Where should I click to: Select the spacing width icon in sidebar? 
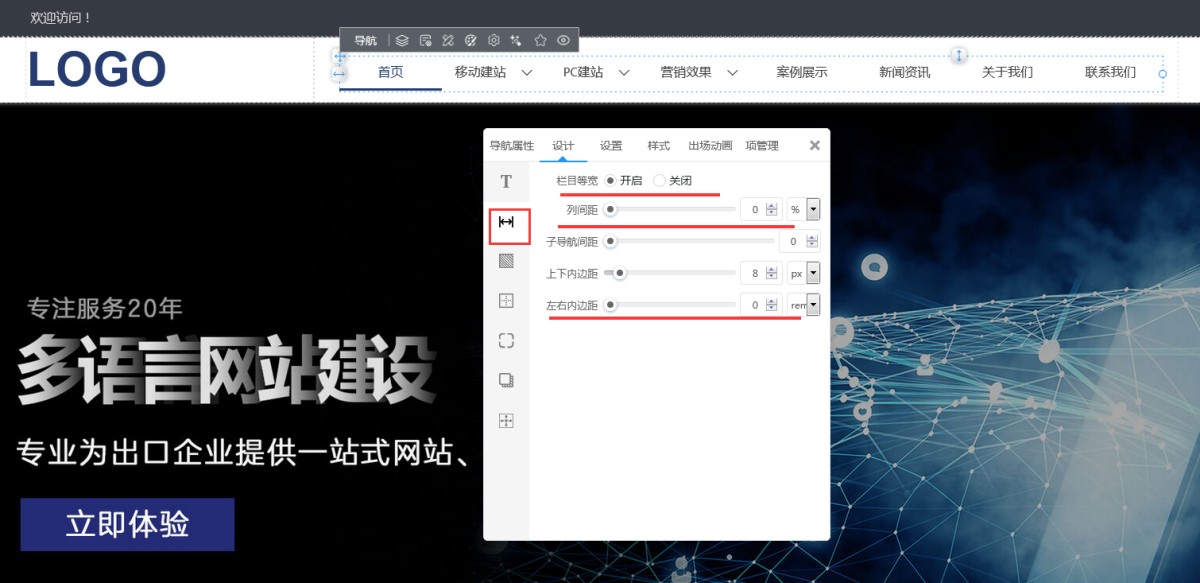pos(506,222)
